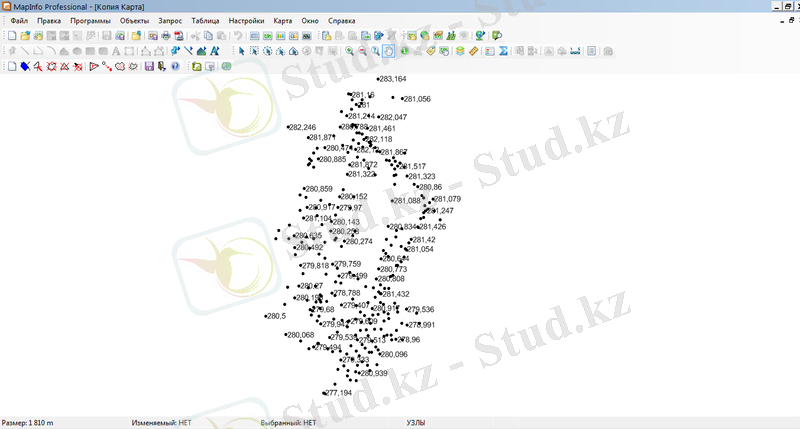
Task: Choose the Boundary Select tool
Action: pyautogui.click(x=293, y=51)
